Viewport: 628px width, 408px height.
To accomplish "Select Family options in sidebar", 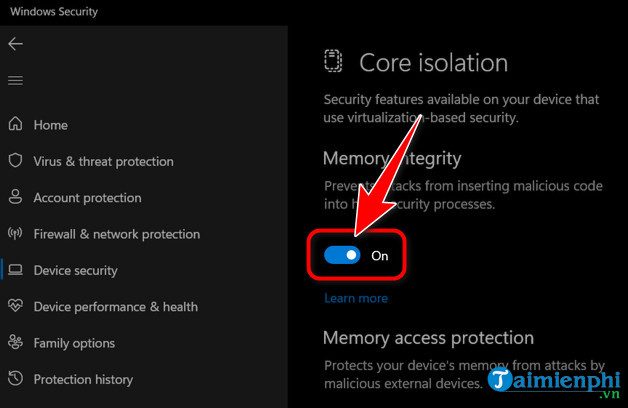I will [x=74, y=343].
